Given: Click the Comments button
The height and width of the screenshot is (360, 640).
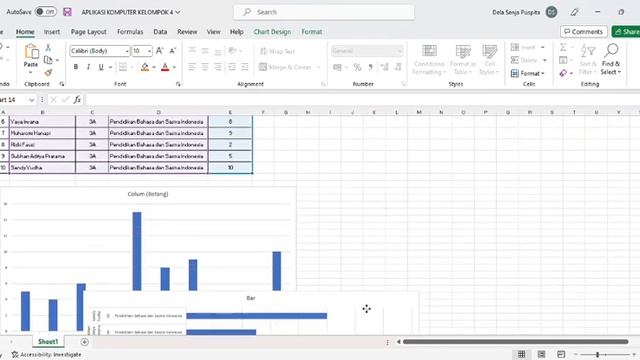Looking at the screenshot, I should coord(584,31).
